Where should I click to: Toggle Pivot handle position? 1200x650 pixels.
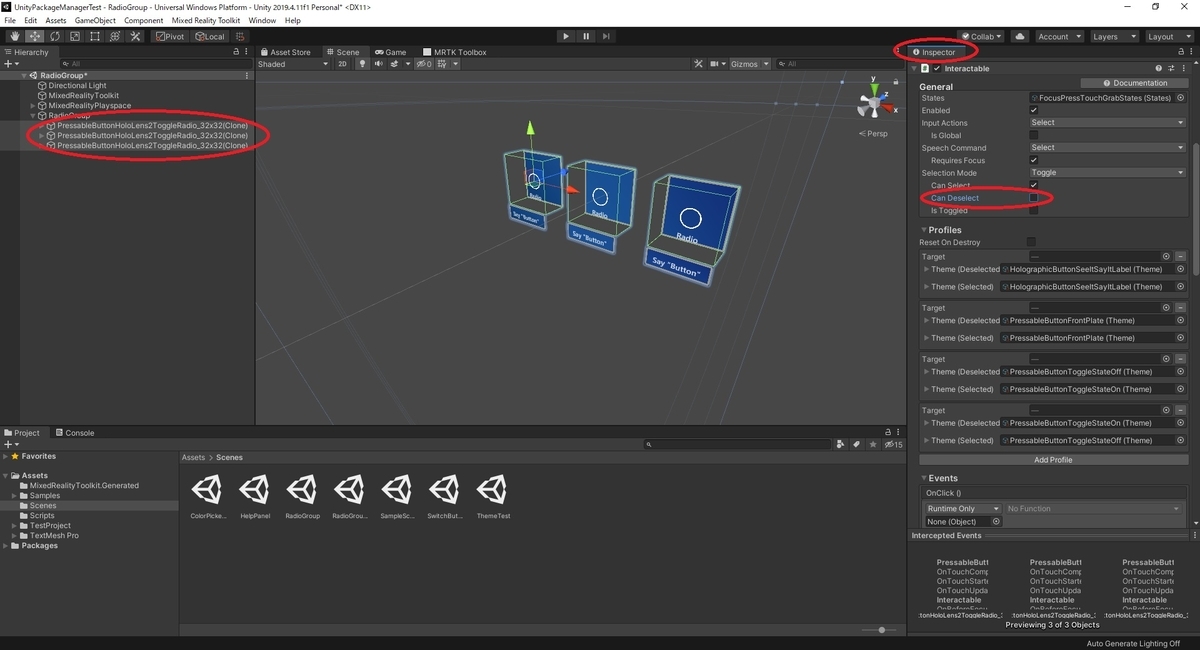tap(169, 37)
